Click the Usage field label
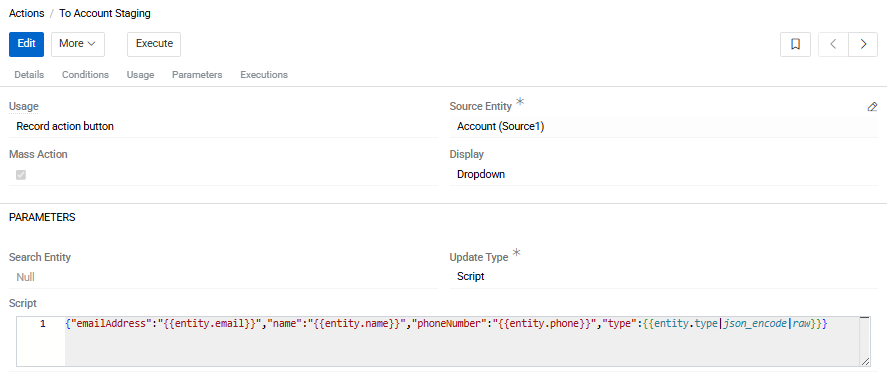887x374 pixels. [x=24, y=106]
